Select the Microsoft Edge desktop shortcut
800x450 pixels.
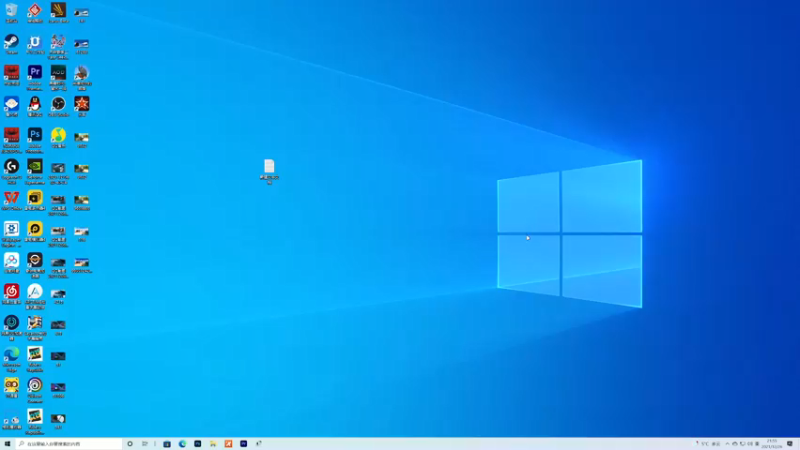coord(11,359)
